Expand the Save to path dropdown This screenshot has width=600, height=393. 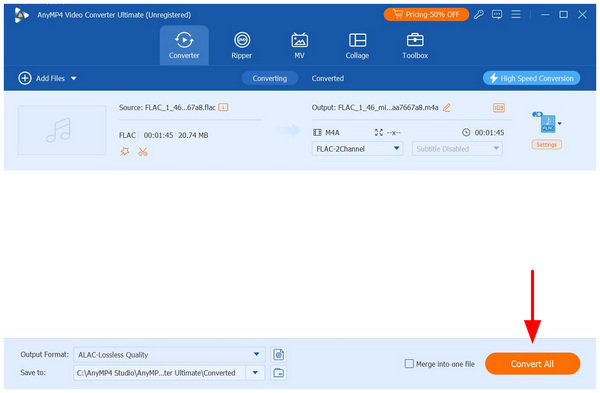[x=255, y=373]
